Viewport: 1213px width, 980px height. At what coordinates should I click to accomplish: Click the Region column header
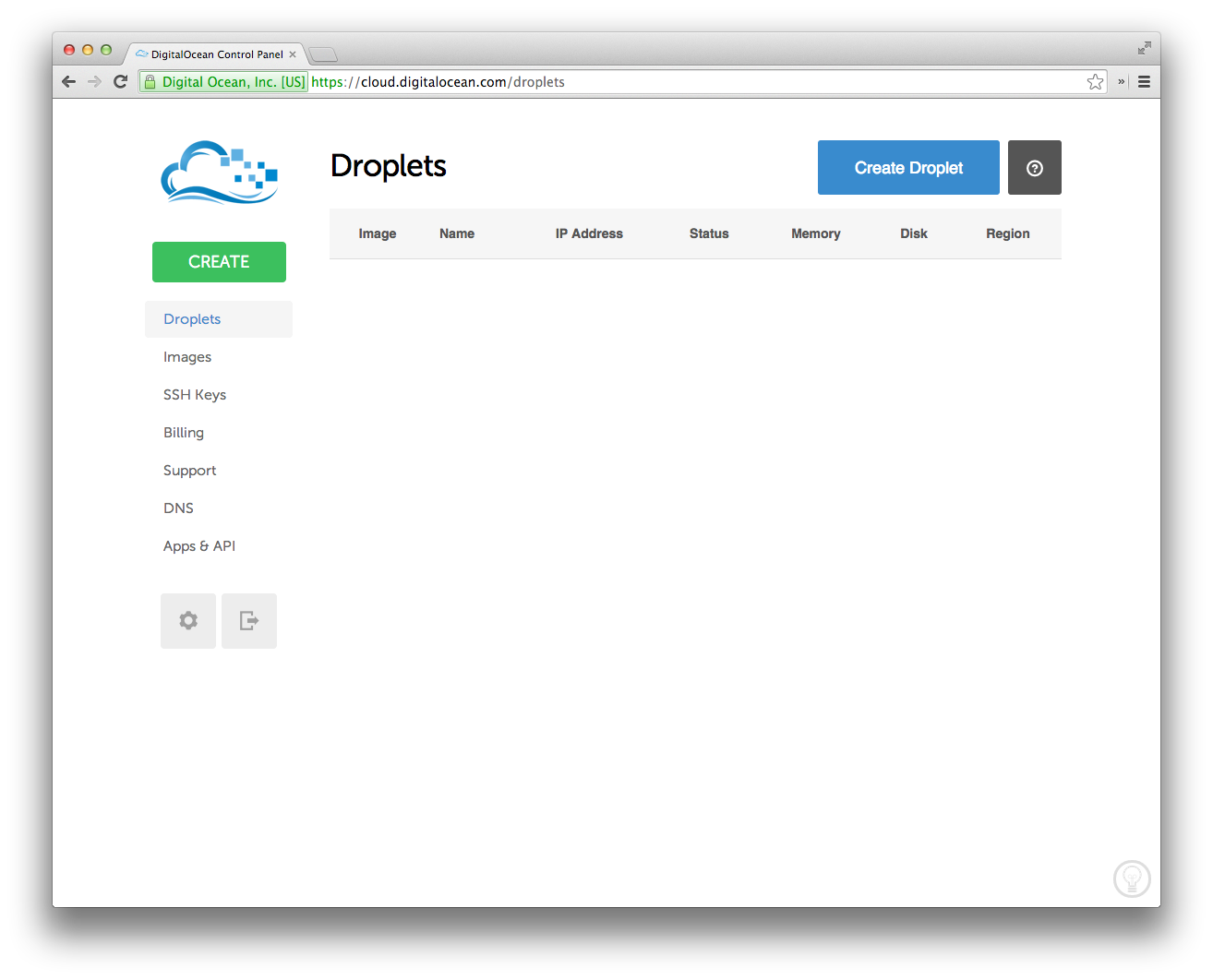[x=1008, y=233]
